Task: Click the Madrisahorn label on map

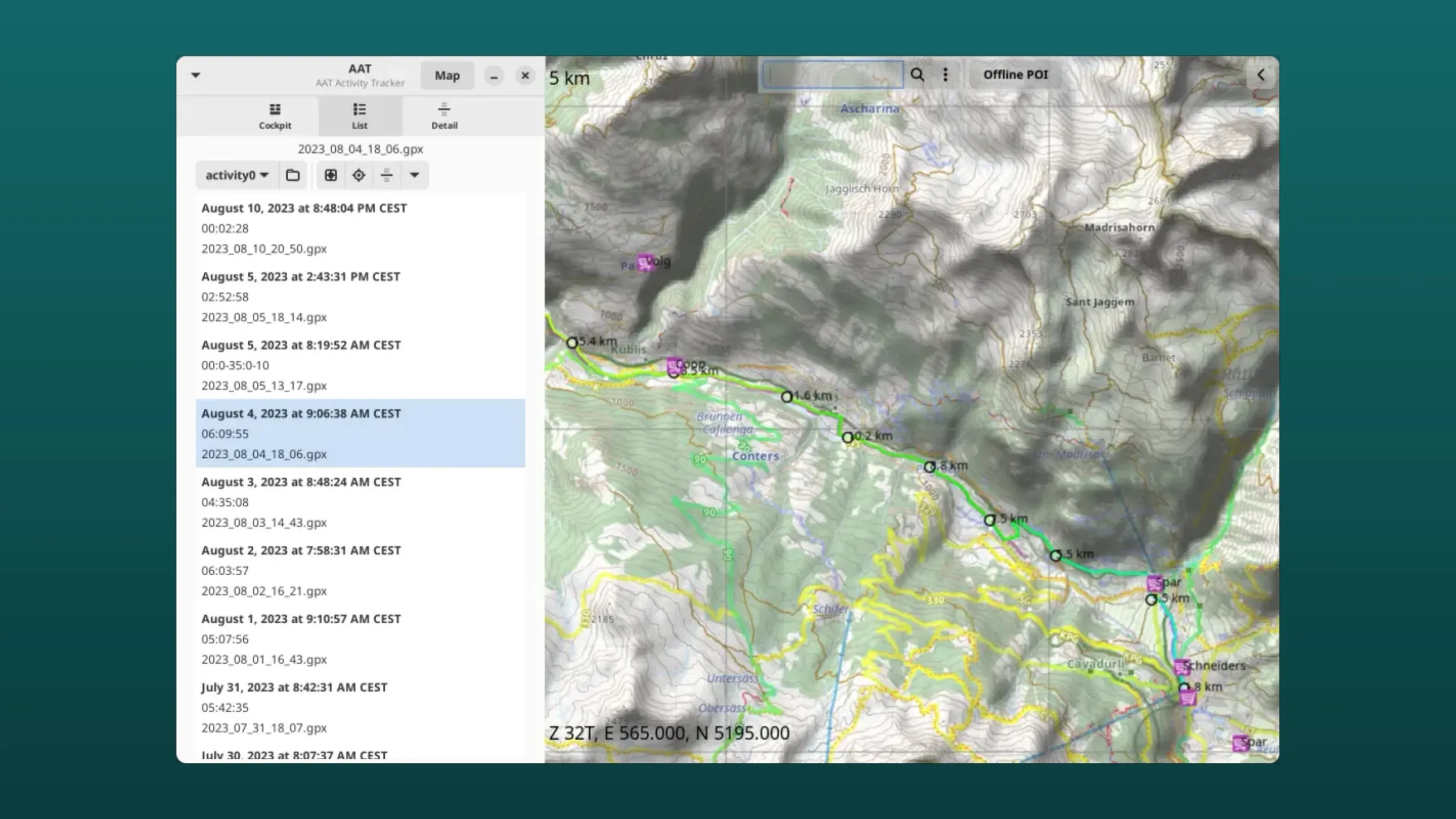Action: 1119,227
